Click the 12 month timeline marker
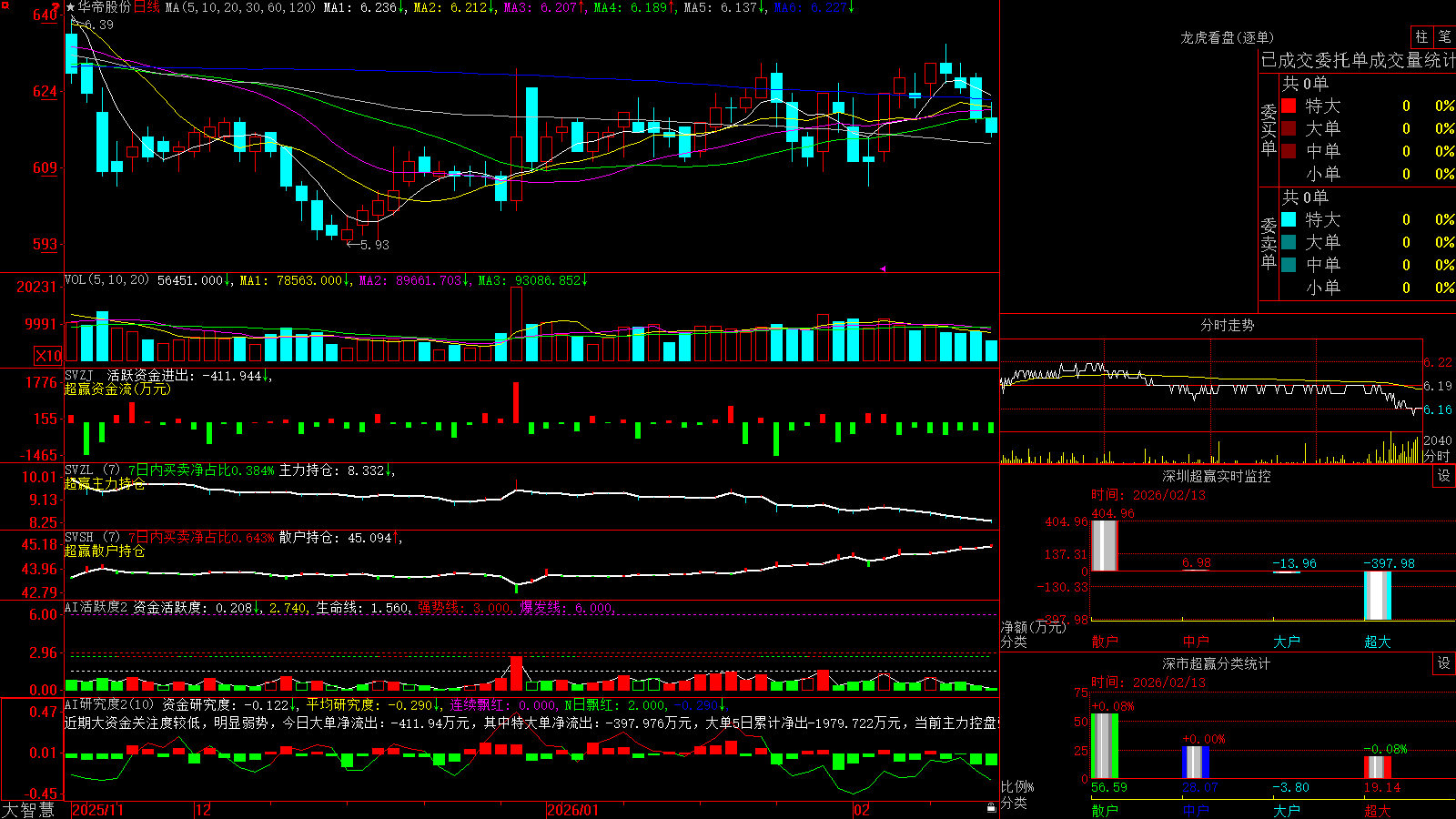 tap(203, 810)
